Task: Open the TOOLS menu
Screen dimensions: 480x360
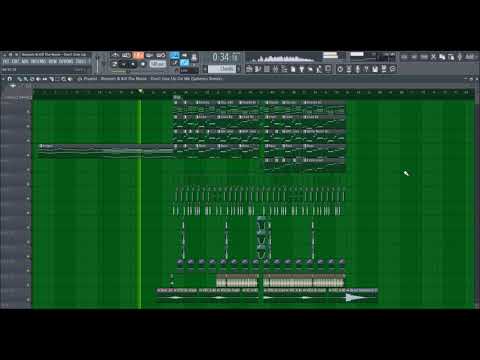Action: click(x=81, y=62)
